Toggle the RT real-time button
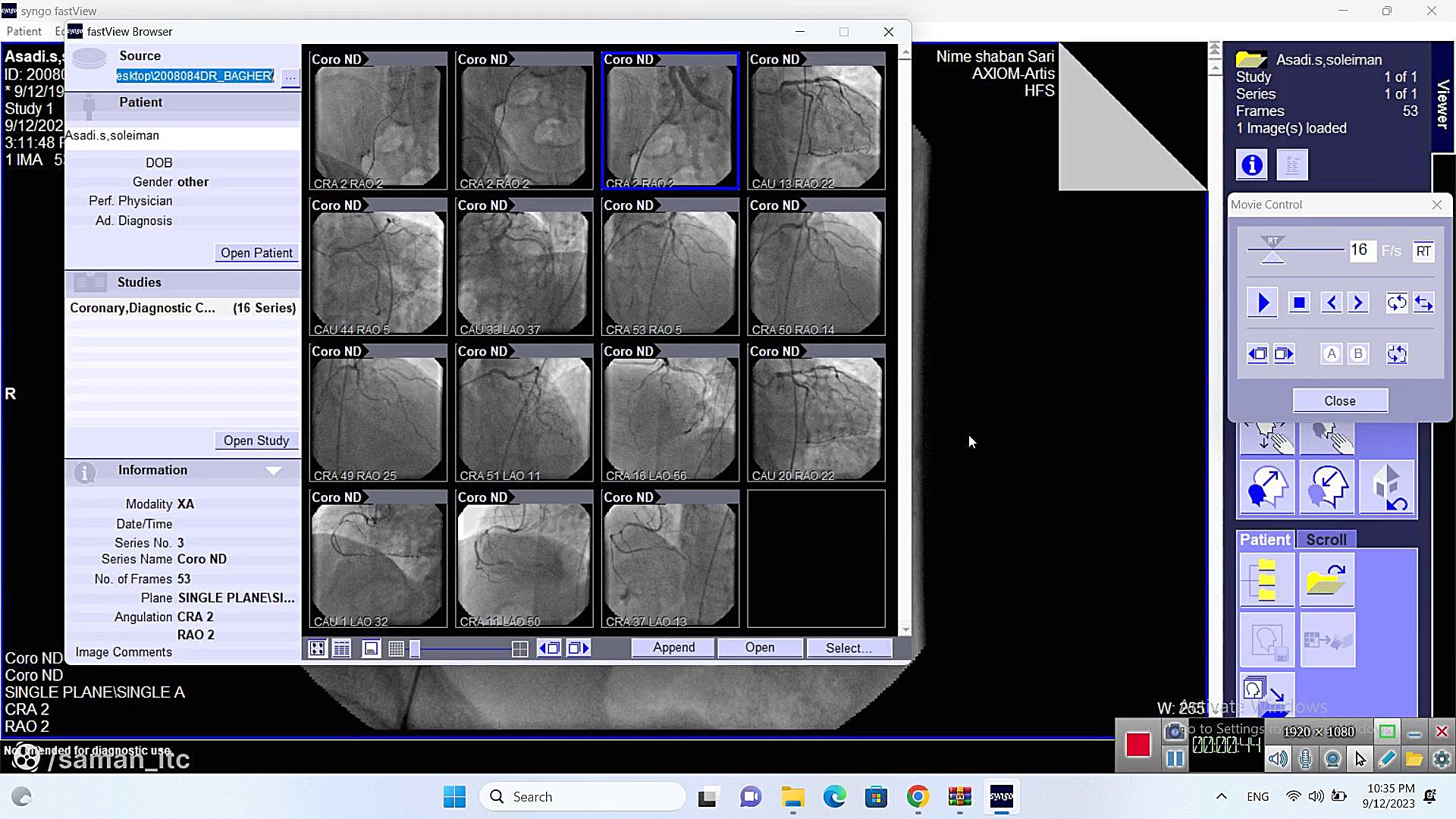Image resolution: width=1456 pixels, height=819 pixels. point(1423,251)
